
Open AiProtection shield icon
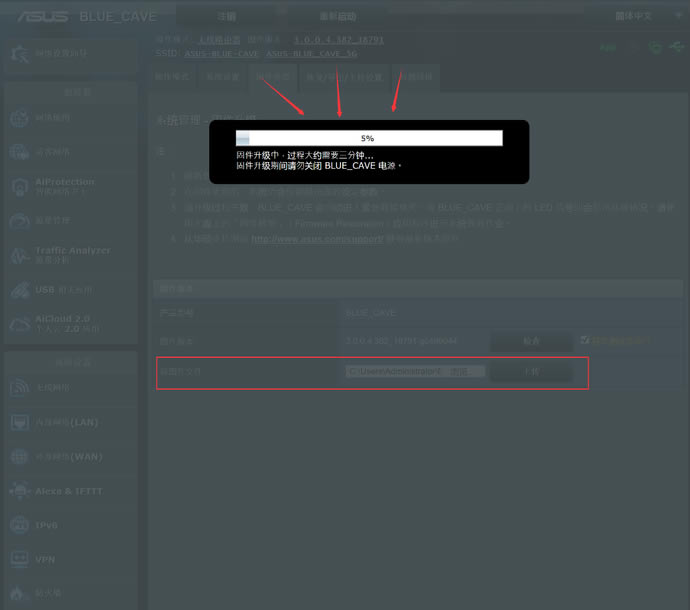19,187
